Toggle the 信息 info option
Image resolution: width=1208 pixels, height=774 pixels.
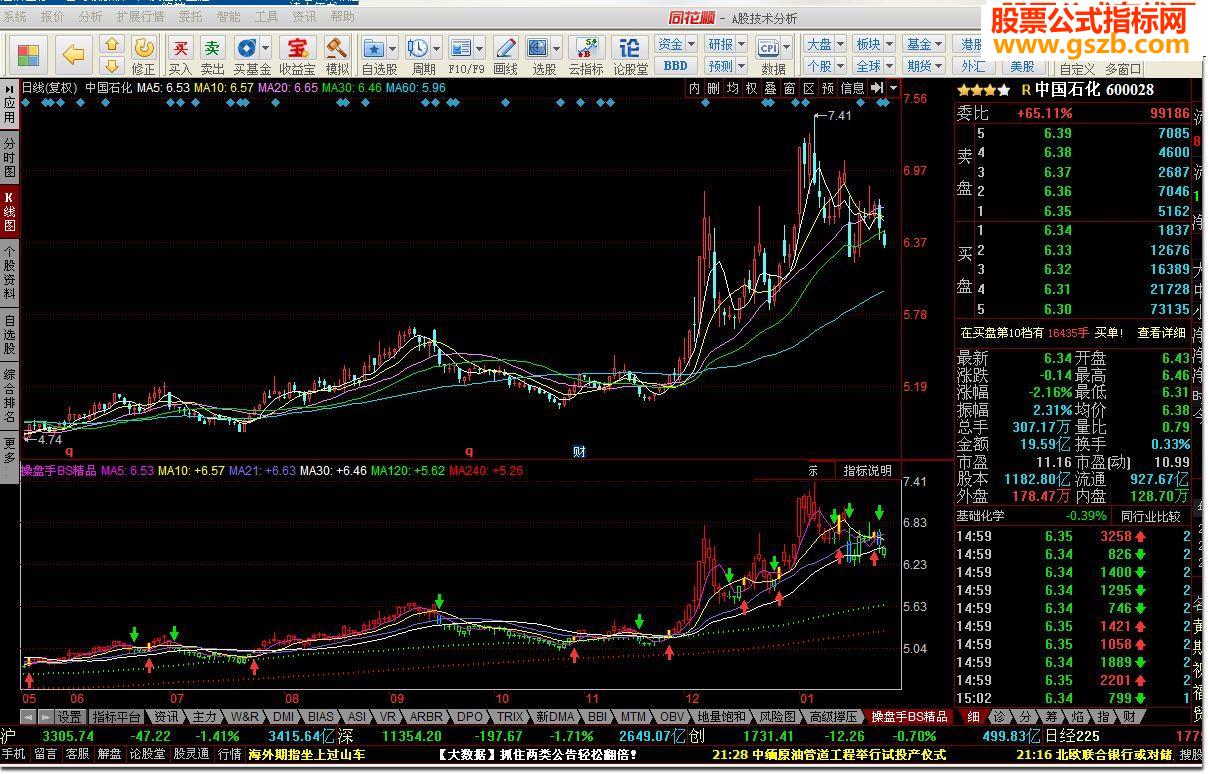click(x=852, y=88)
